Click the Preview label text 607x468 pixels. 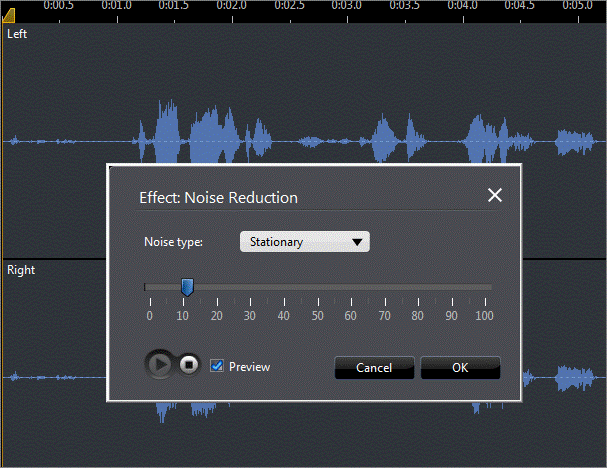249,367
